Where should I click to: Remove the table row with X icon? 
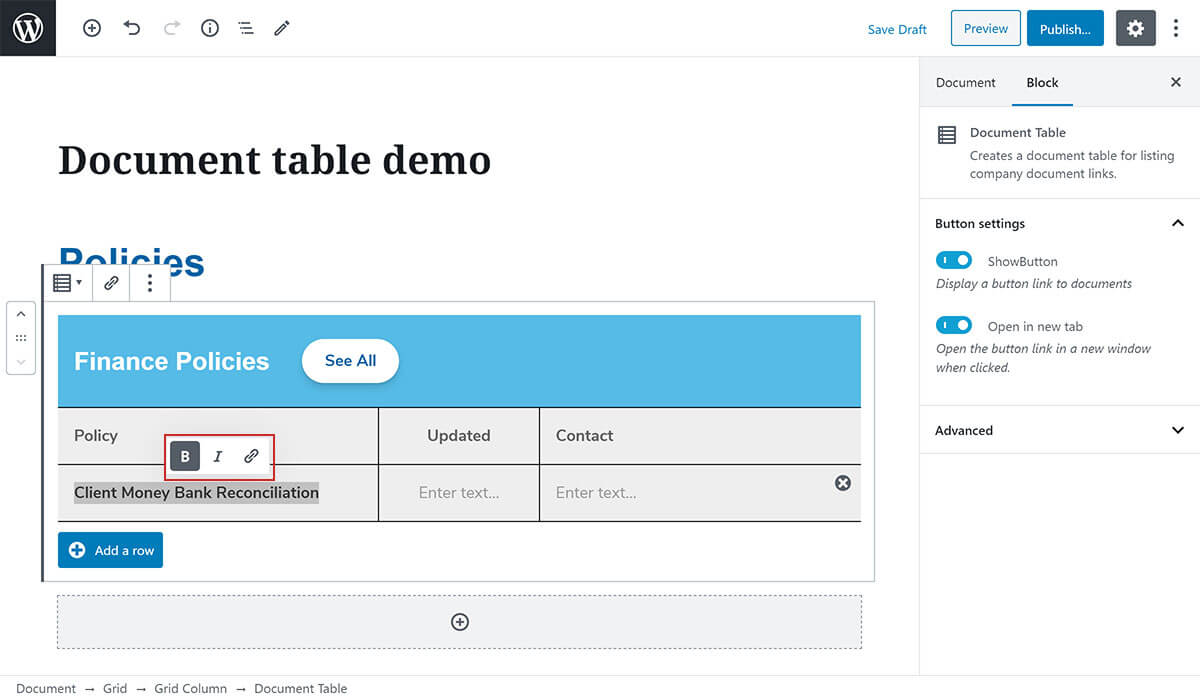(843, 483)
